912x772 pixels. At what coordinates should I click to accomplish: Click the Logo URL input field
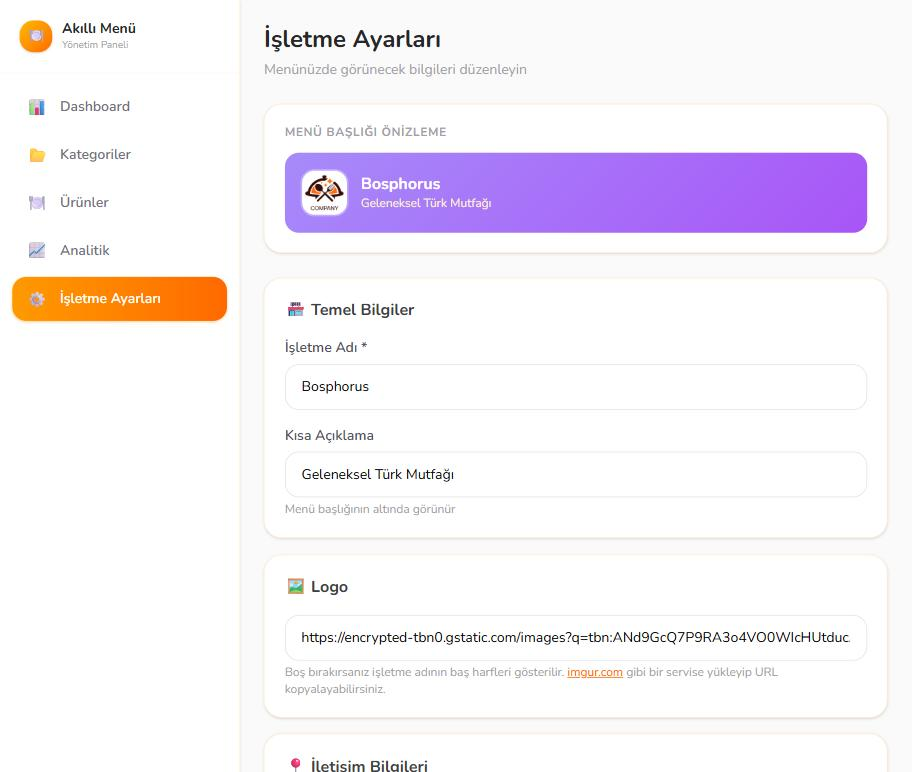576,638
